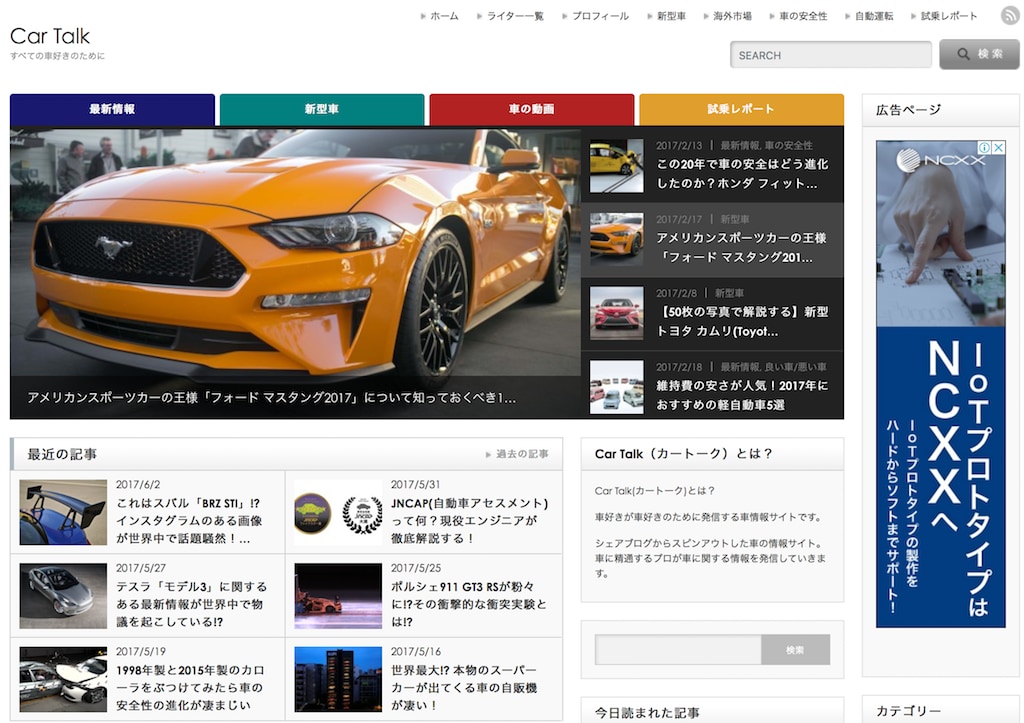
Task: Go to ホーム in top navigation
Action: point(443,16)
